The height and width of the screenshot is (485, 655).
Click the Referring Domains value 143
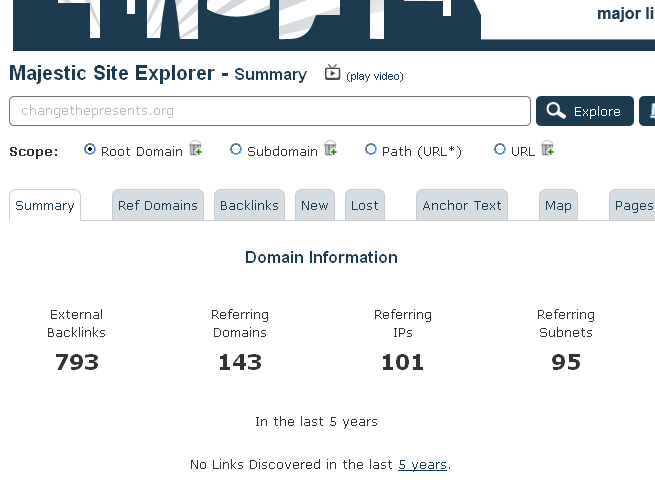[x=240, y=362]
